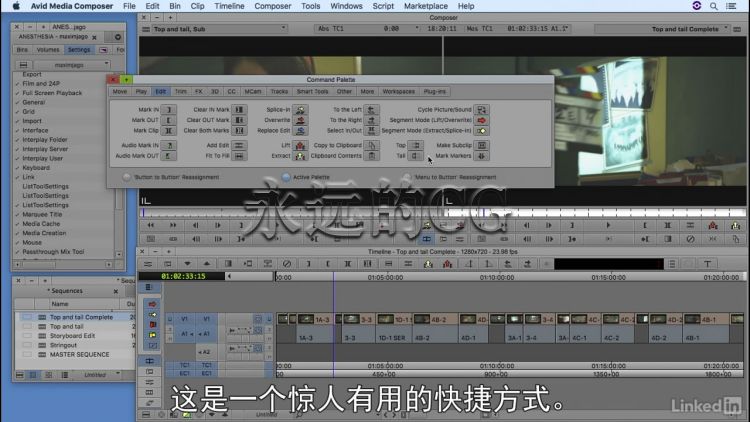This screenshot has width=750, height=422.
Task: Click the Mark Markers icon
Action: [481, 155]
